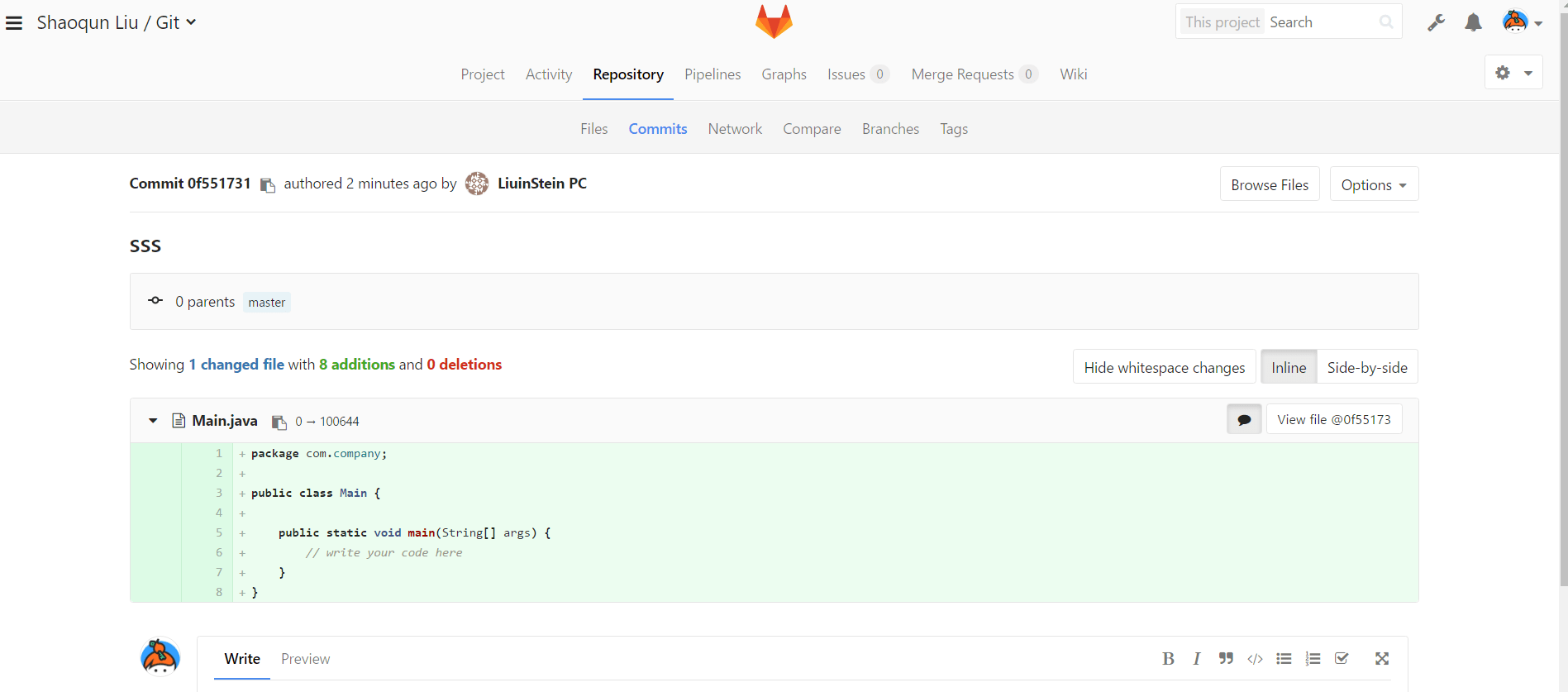Copy commit SHA to clipboard
Viewport: 1568px width, 692px height.
[x=267, y=185]
